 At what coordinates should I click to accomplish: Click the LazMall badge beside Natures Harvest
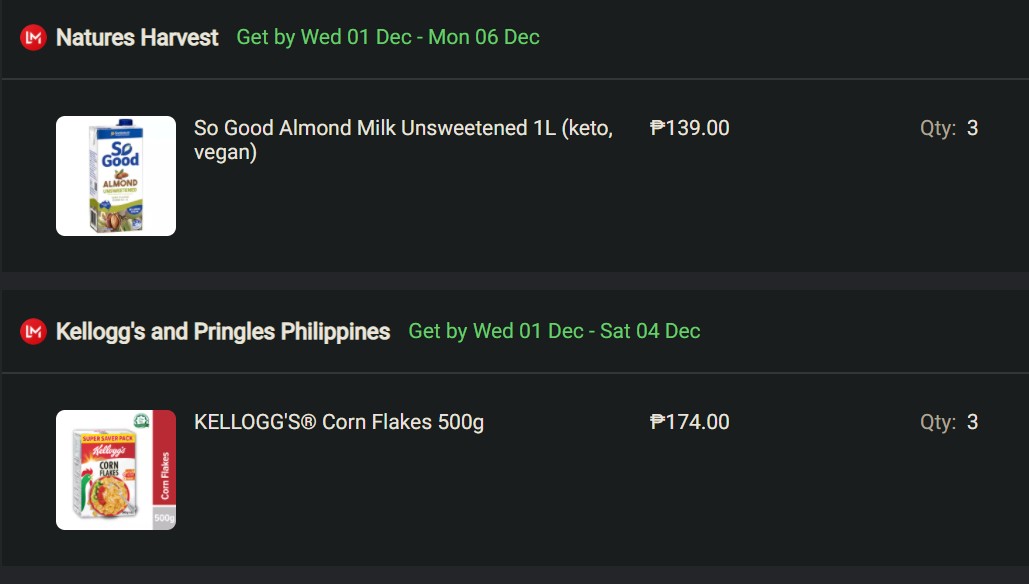click(34, 38)
